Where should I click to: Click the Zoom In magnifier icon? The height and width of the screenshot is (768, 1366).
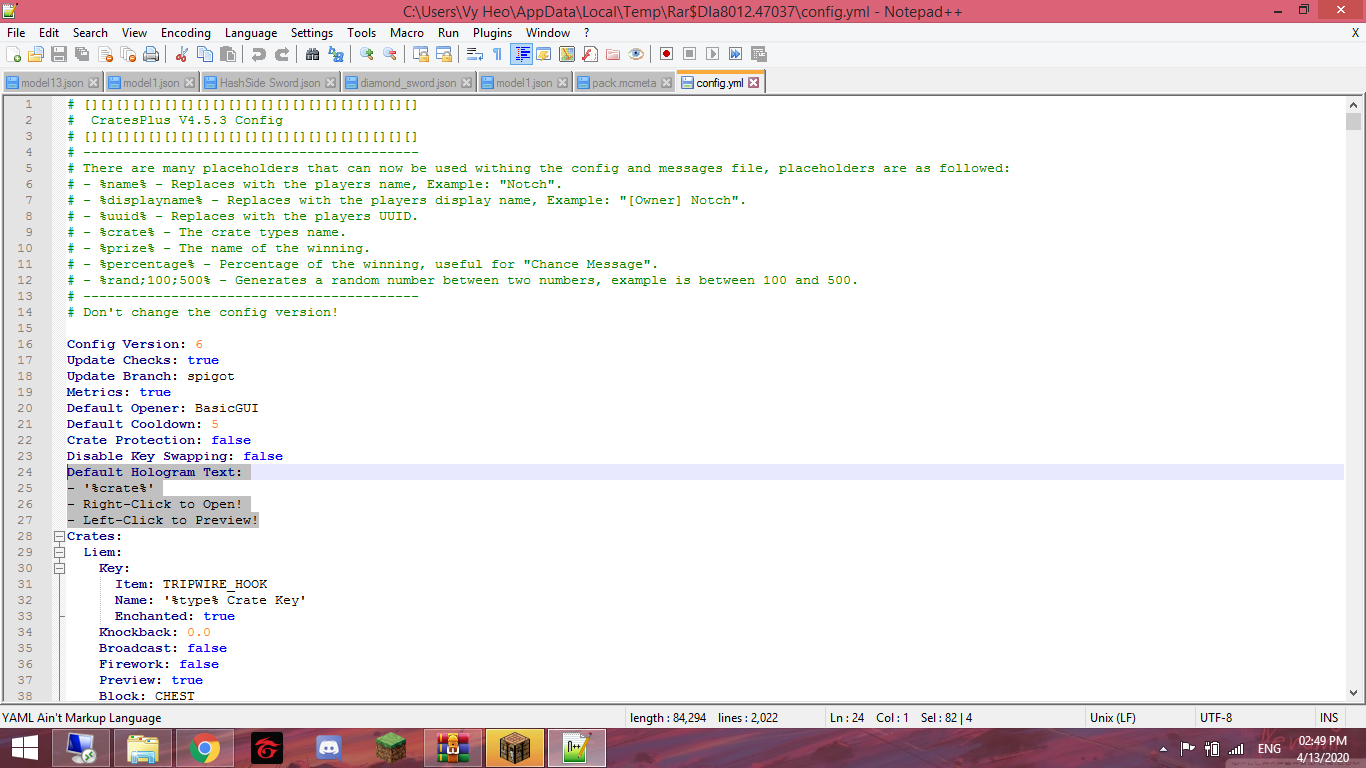pyautogui.click(x=367, y=54)
